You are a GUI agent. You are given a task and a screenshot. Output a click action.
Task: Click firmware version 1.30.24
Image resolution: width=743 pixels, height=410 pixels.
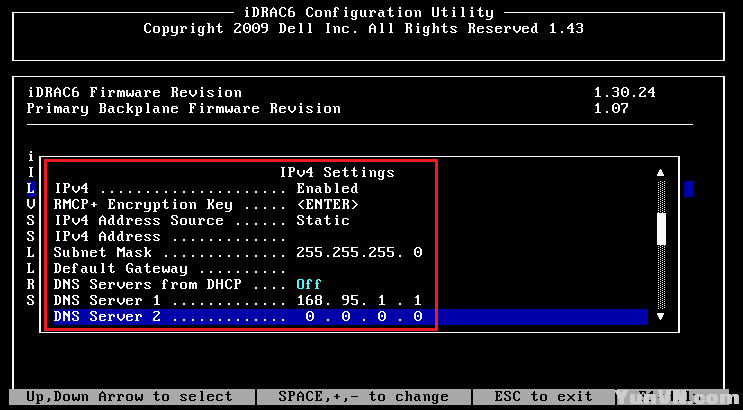[x=625, y=92]
